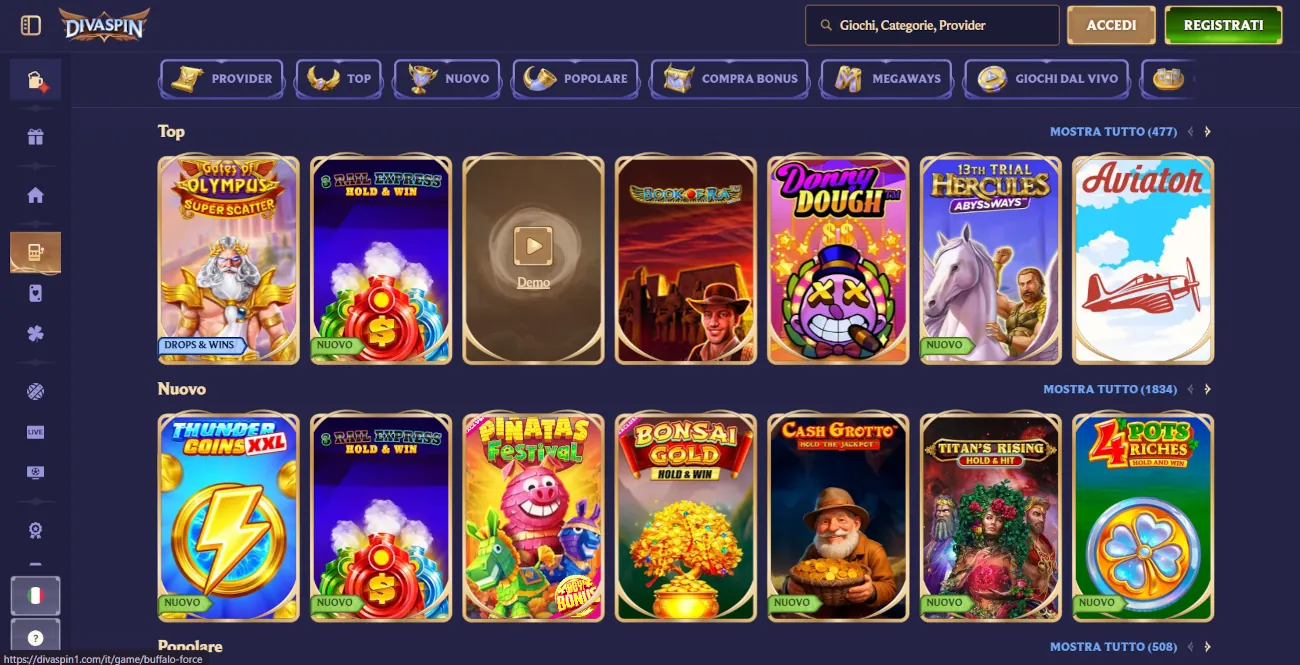Image resolution: width=1300 pixels, height=665 pixels.
Task: Open the Italian flag language selector
Action: (36, 596)
